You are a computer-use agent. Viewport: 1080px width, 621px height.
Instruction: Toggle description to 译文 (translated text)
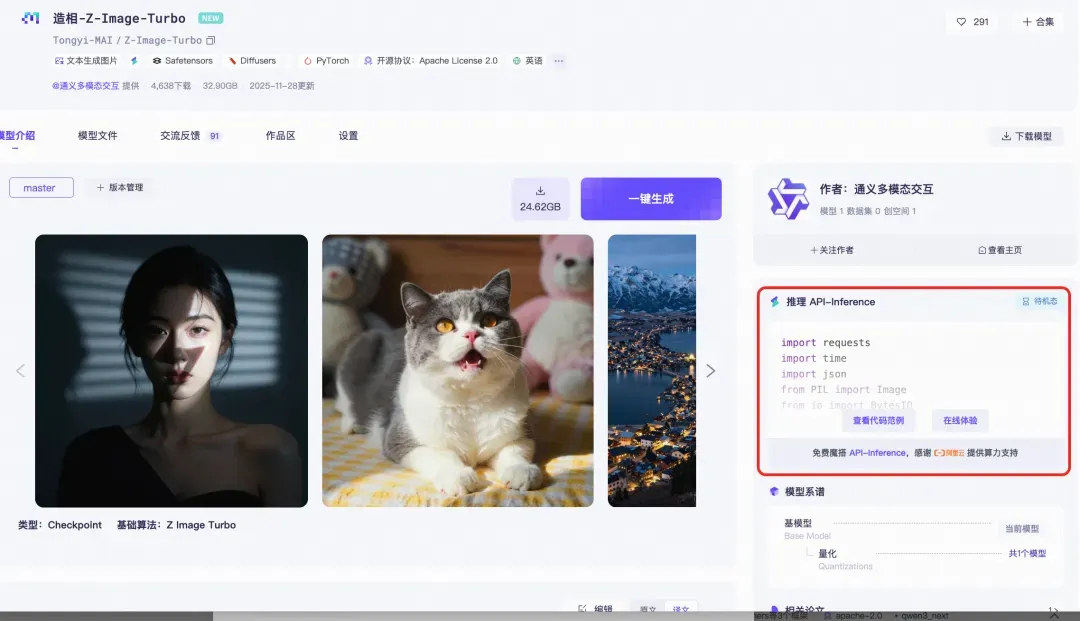(681, 609)
